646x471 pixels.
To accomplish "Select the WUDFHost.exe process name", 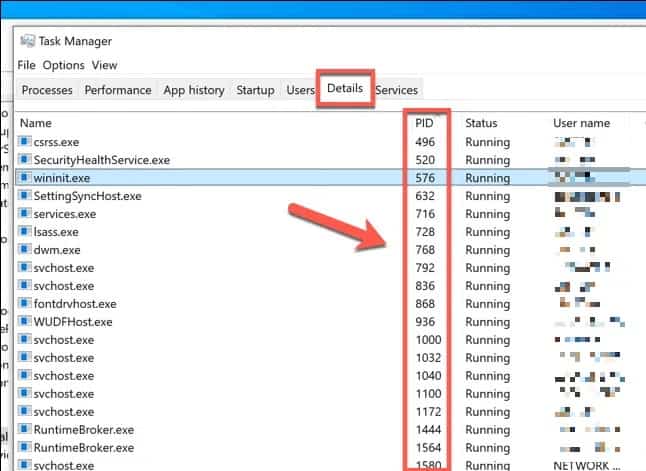I will 73,322.
